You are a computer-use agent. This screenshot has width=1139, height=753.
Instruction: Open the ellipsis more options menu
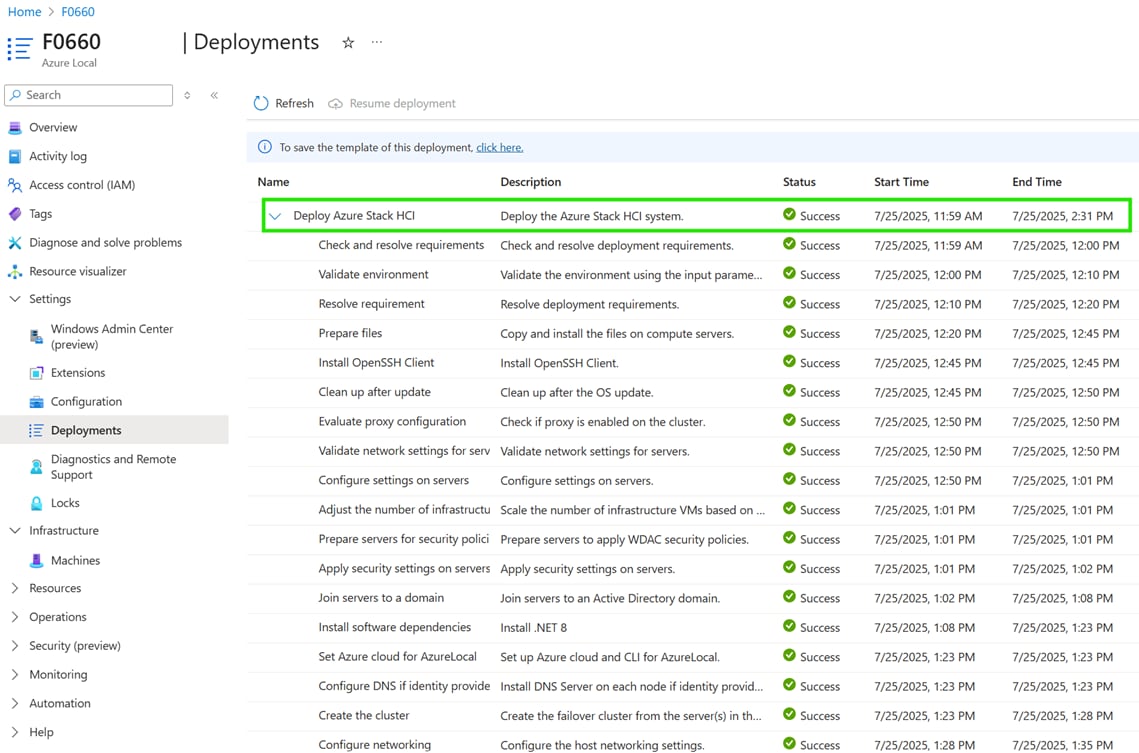(x=376, y=41)
